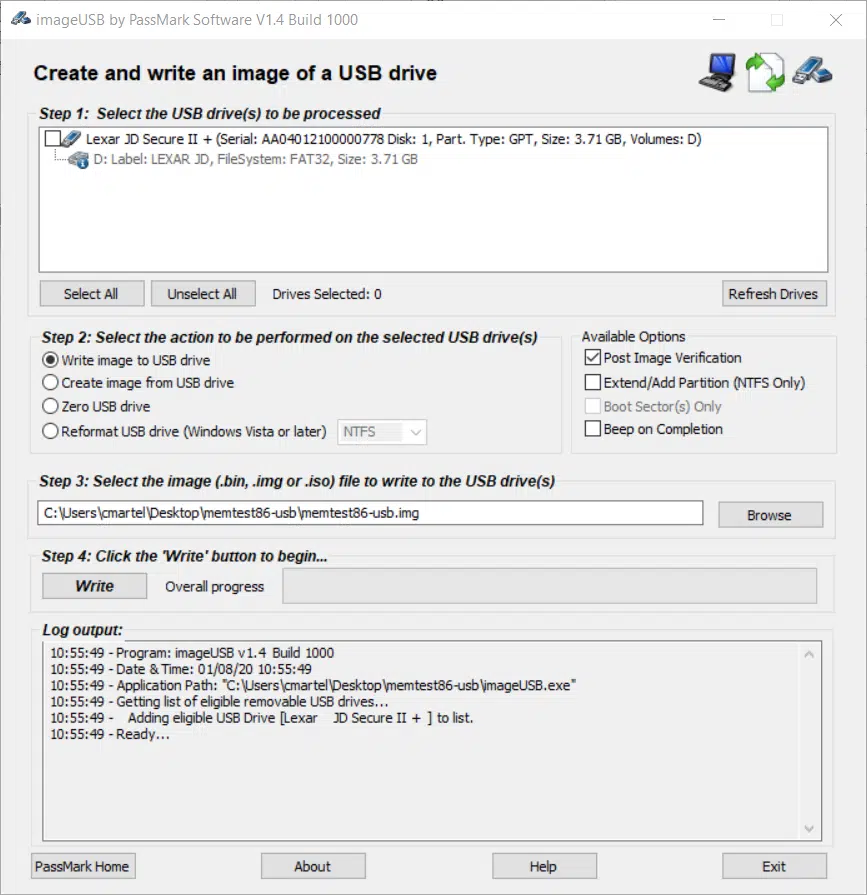Click the Lexar JD Secure drive icon
Screen dimensions: 867x895
(71, 139)
